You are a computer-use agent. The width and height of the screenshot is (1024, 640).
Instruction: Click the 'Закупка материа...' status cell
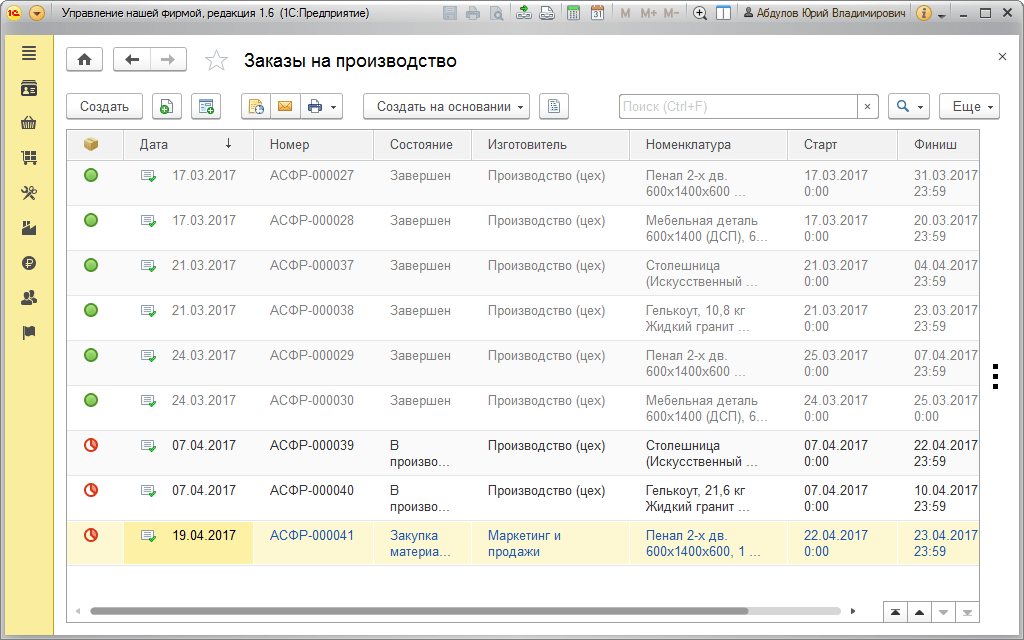pos(421,543)
